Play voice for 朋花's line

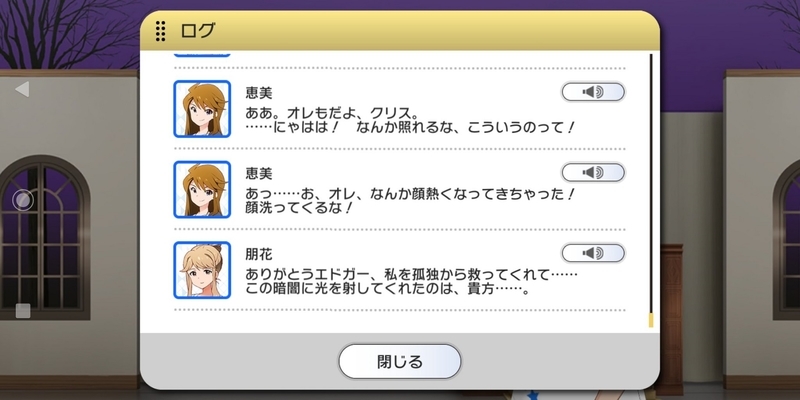tap(593, 253)
